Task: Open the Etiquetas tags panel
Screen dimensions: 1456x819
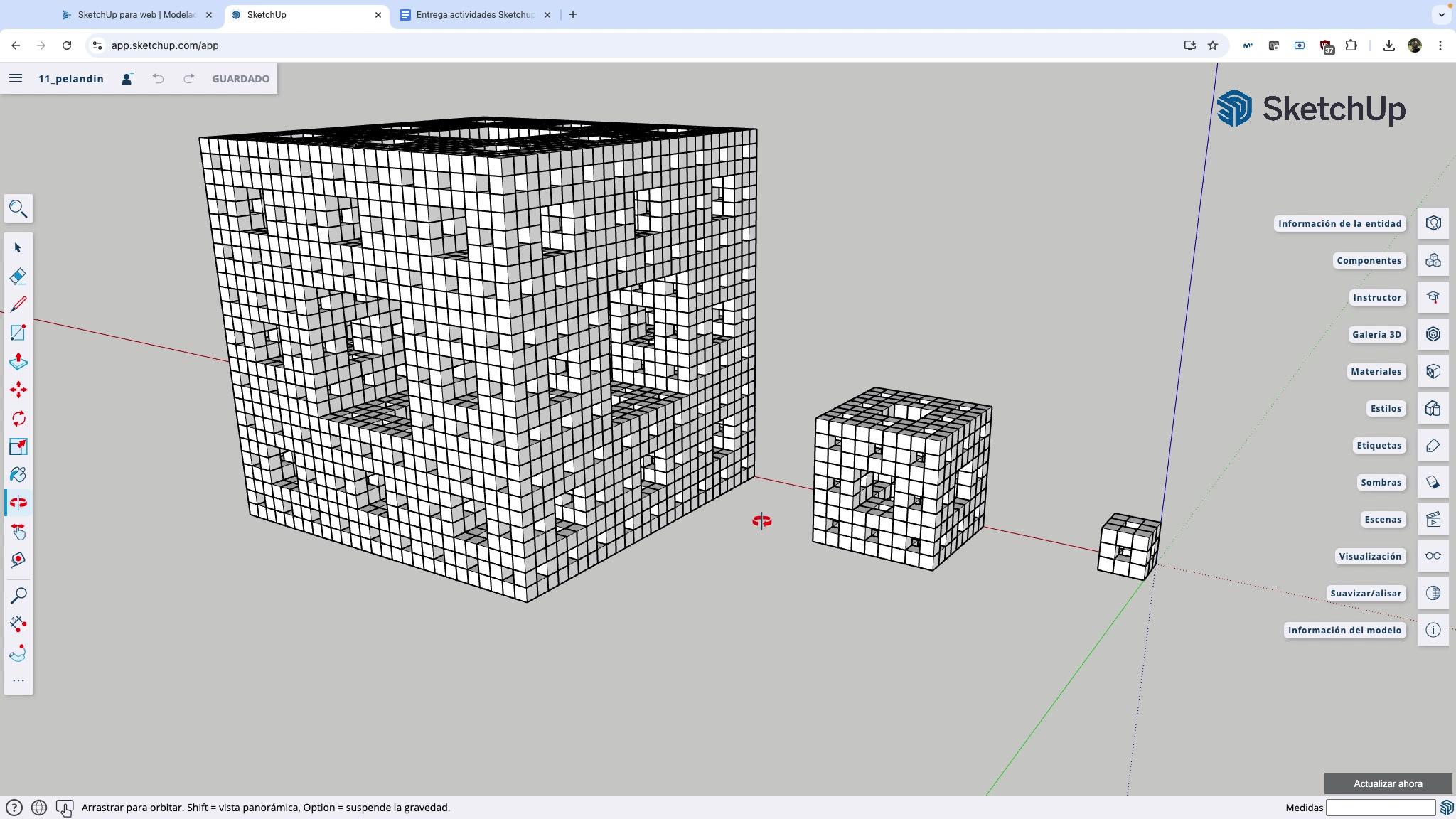Action: (1433, 445)
